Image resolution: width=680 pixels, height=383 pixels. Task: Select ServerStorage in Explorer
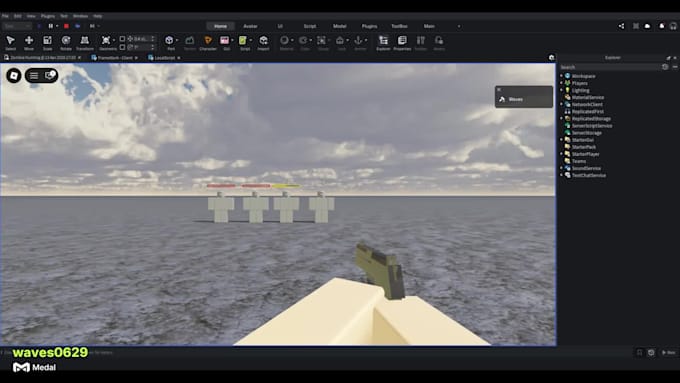[x=586, y=133]
